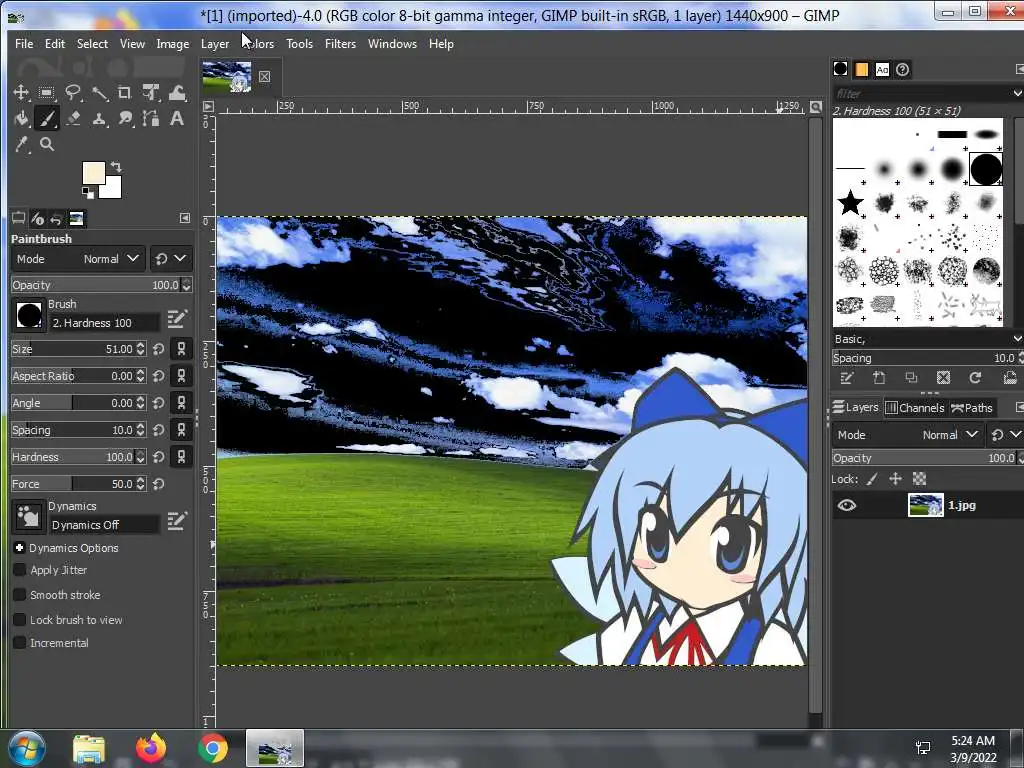This screenshot has height=768, width=1024.
Task: Toggle visibility of 1.jpg layer
Action: coord(846,505)
